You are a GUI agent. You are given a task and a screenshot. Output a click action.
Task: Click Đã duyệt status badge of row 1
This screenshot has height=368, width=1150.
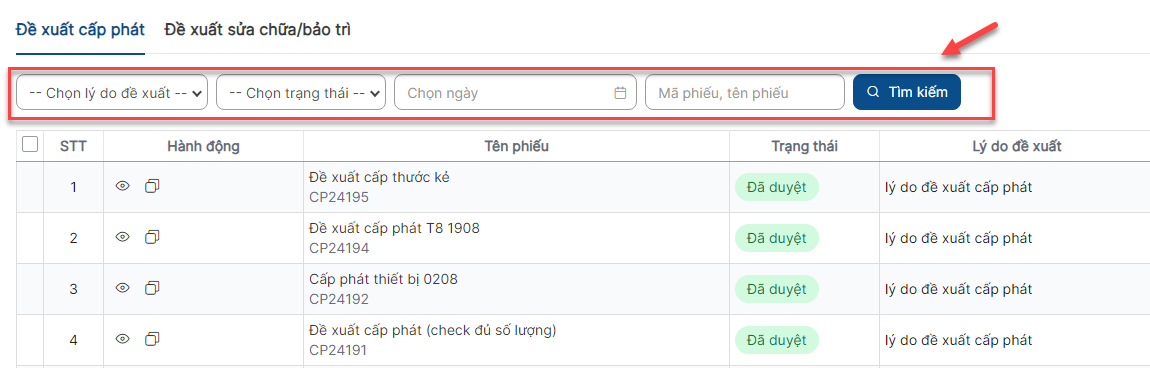point(777,188)
